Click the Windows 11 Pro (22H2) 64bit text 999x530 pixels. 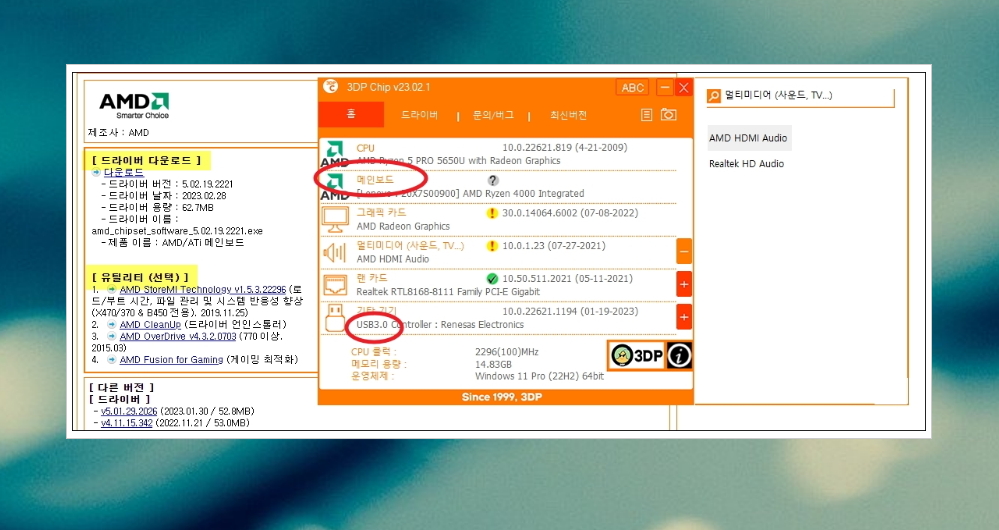point(539,376)
